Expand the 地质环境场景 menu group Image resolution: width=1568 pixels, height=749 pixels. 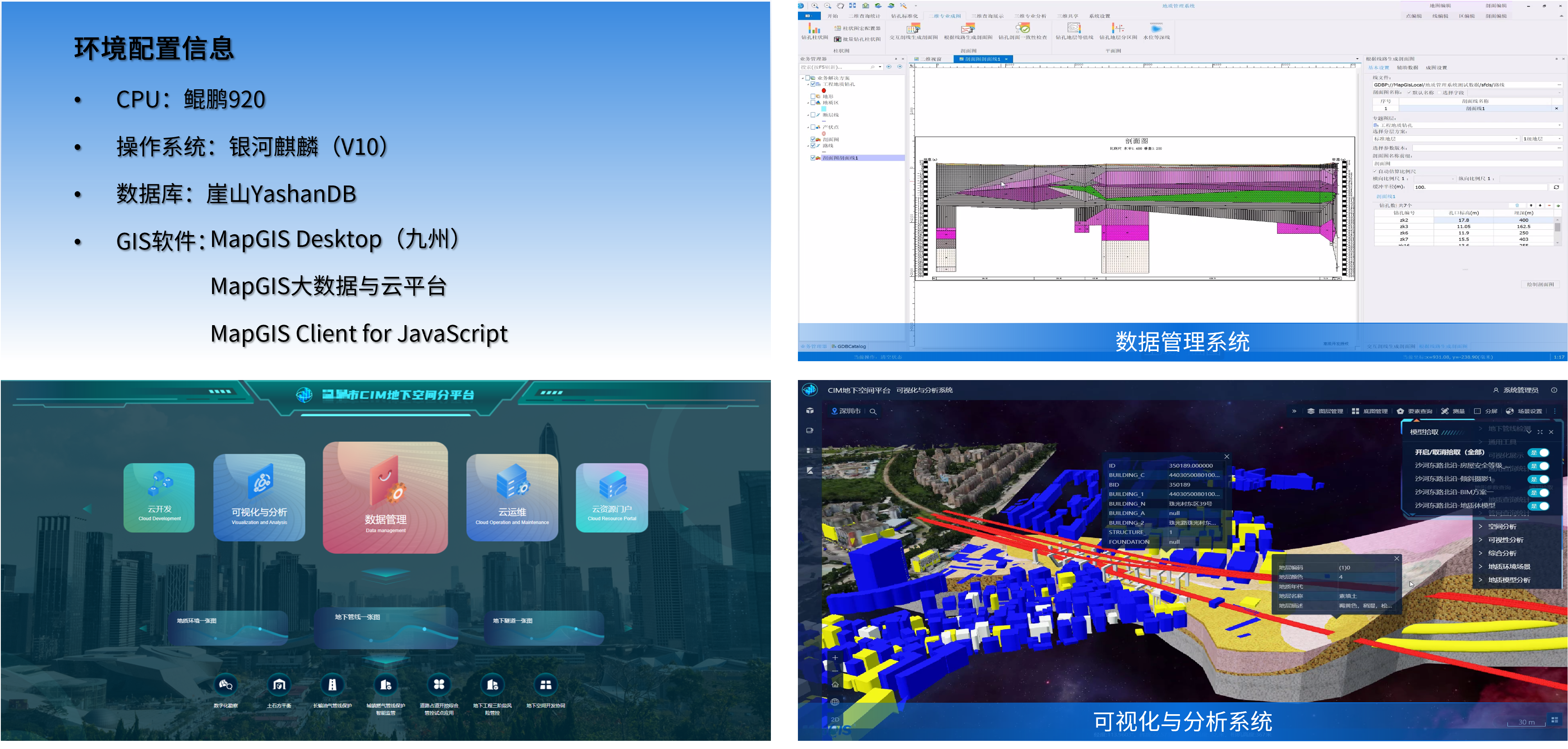[1504, 567]
